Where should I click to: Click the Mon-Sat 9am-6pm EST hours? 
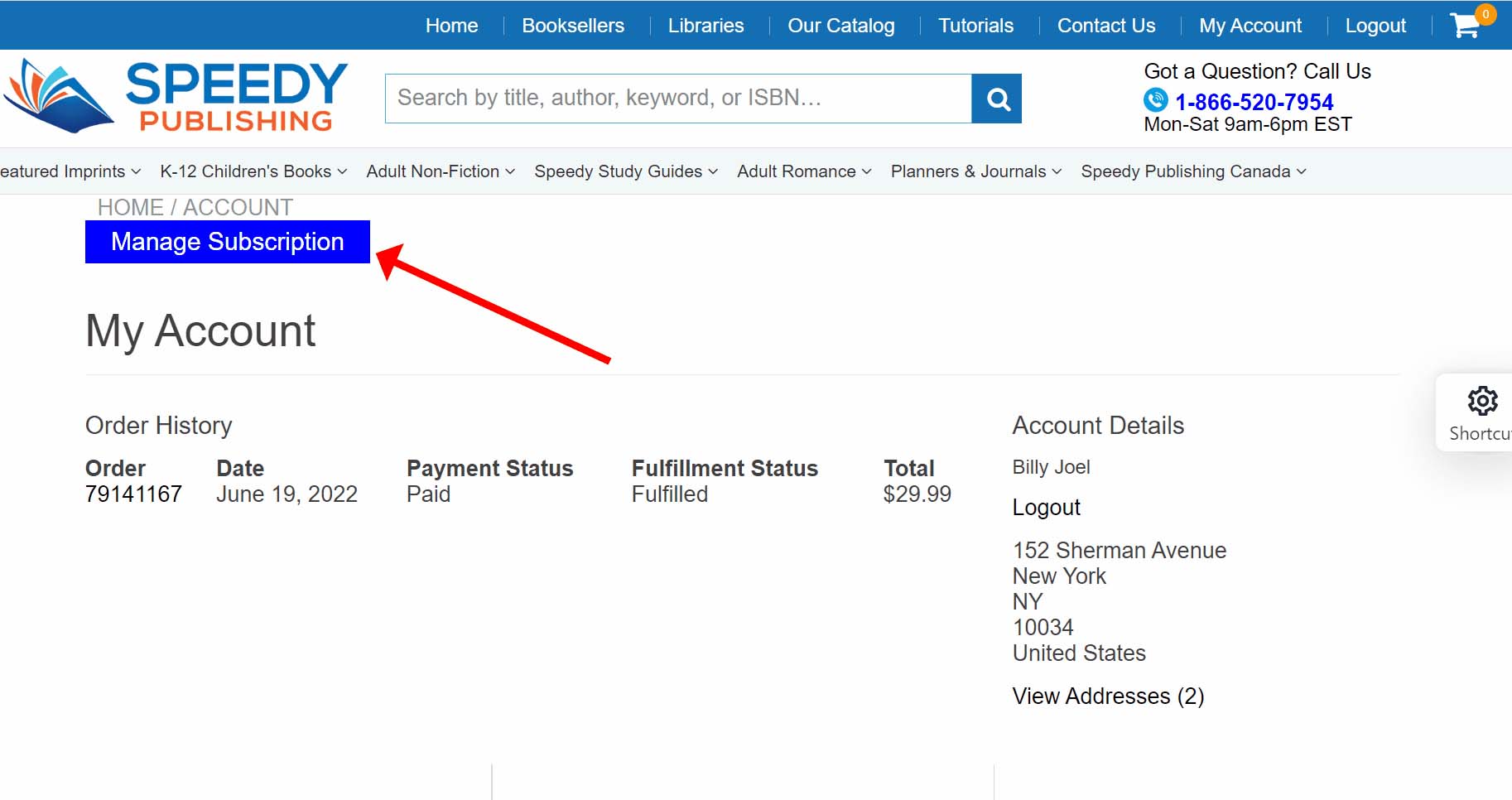coord(1247,124)
